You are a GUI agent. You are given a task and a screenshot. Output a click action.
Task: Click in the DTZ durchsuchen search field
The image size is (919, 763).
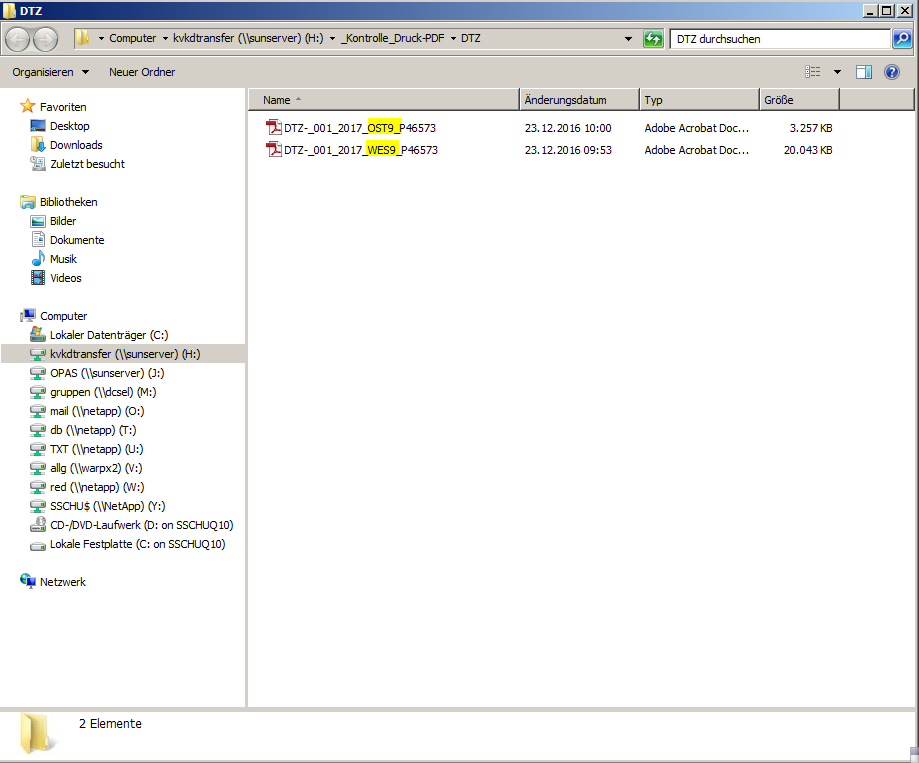pyautogui.click(x=780, y=39)
